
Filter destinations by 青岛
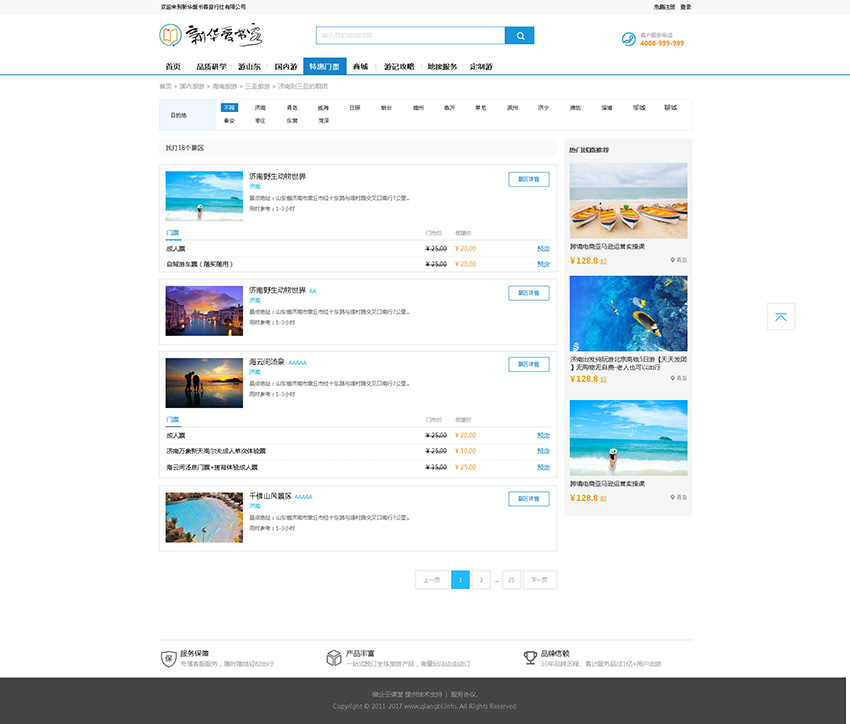[292, 107]
